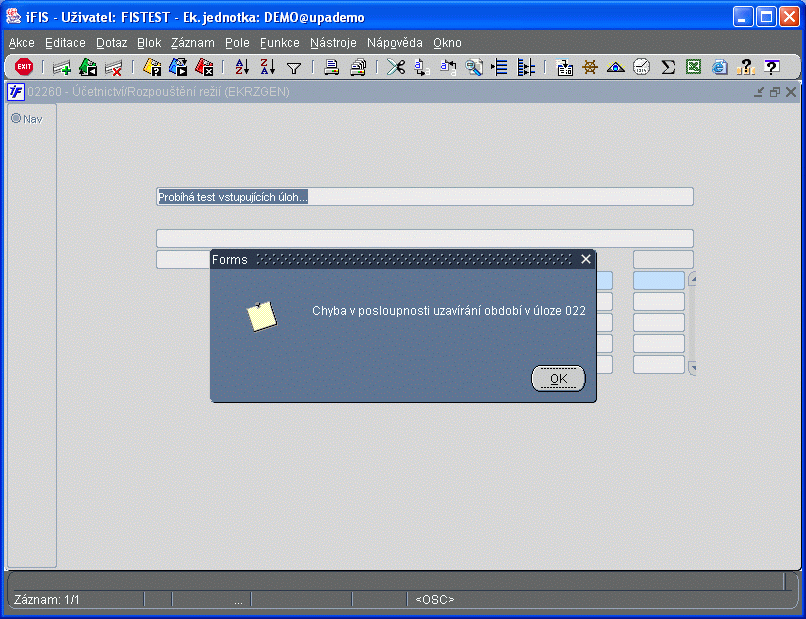The height and width of the screenshot is (619, 806).
Task: Click the delete record icon with red X
Action: [x=113, y=67]
